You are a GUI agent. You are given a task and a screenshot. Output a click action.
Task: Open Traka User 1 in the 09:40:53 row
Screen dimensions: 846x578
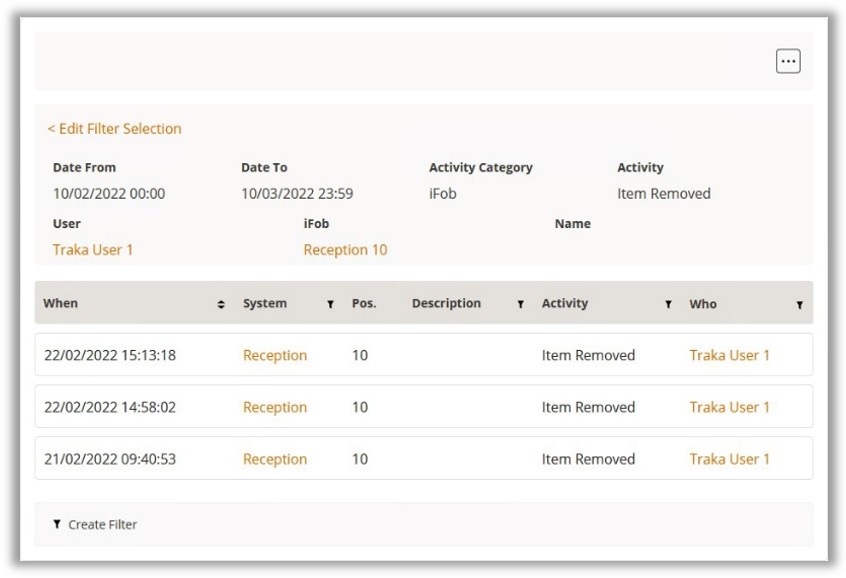(729, 459)
